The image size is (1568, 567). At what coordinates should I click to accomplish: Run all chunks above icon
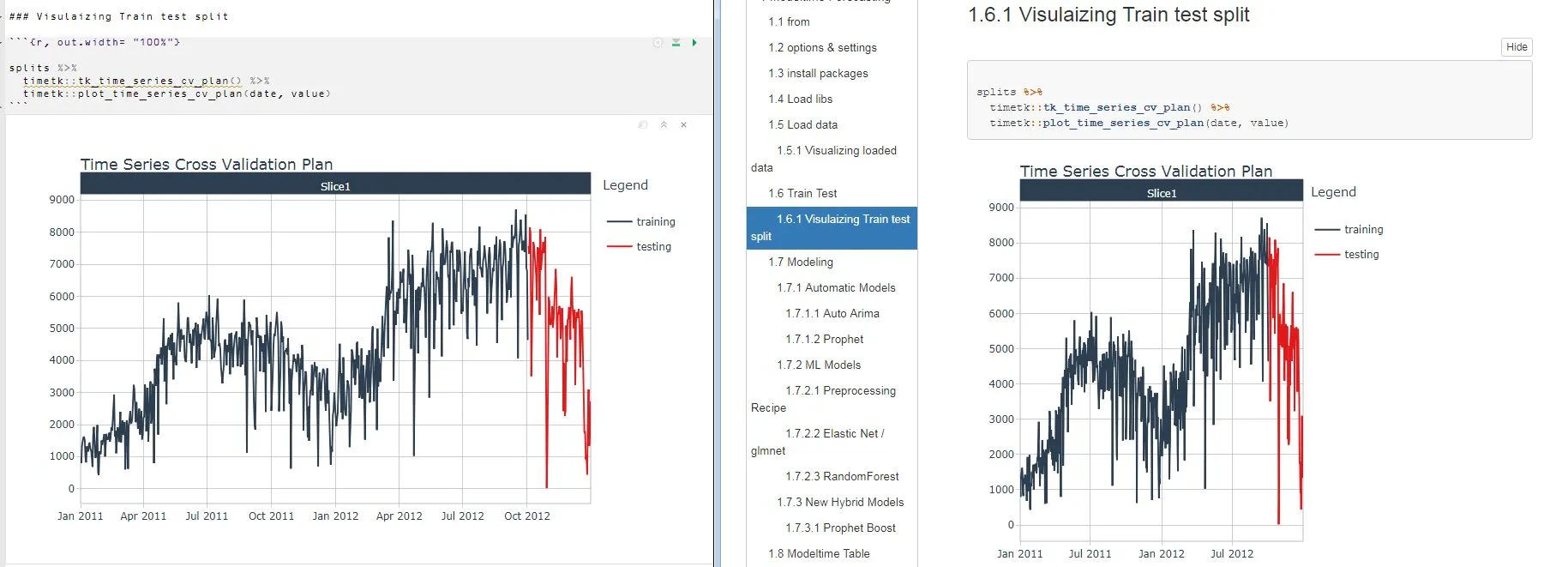coord(676,42)
